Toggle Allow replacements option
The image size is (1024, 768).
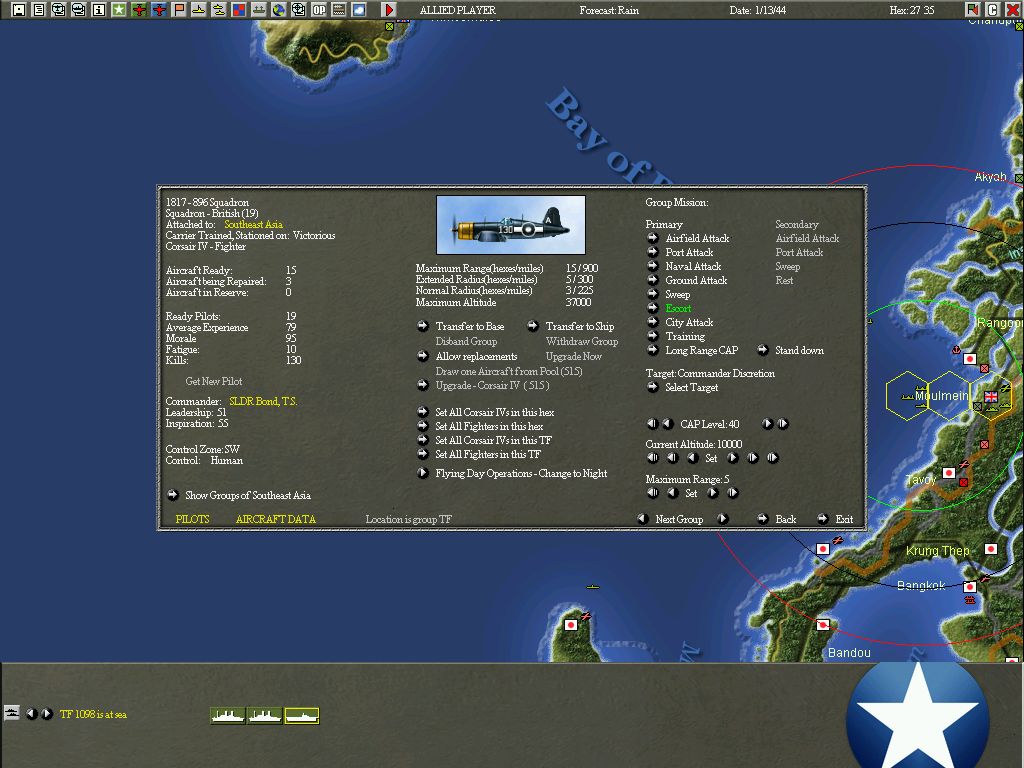pyautogui.click(x=423, y=355)
